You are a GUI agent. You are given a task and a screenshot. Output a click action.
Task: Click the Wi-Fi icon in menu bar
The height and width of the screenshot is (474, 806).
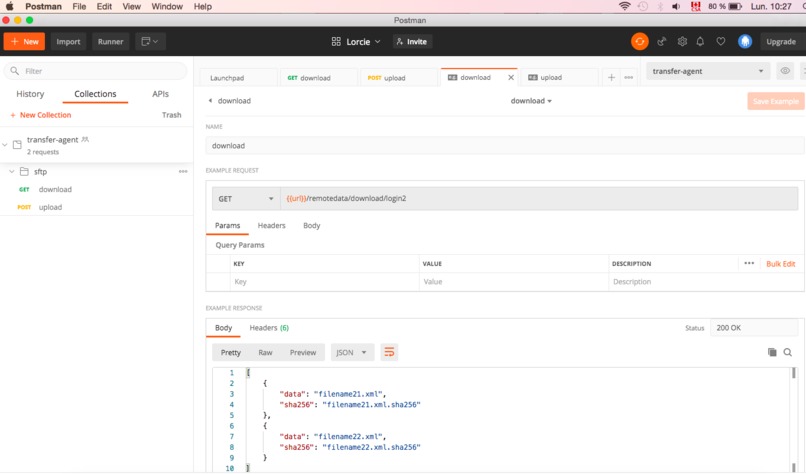click(x=624, y=6)
